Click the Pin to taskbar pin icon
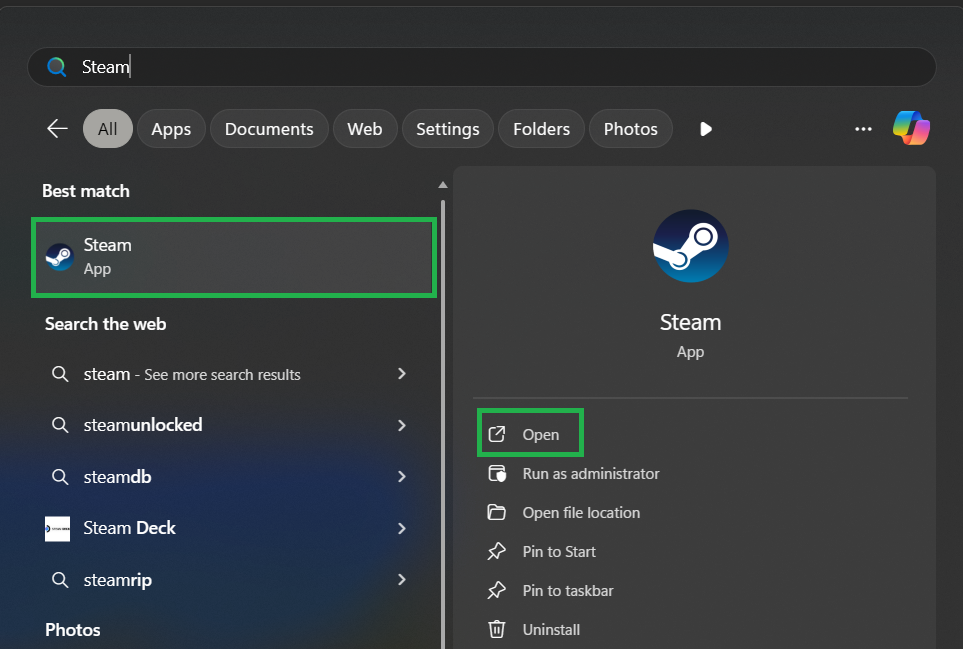 tap(496, 590)
